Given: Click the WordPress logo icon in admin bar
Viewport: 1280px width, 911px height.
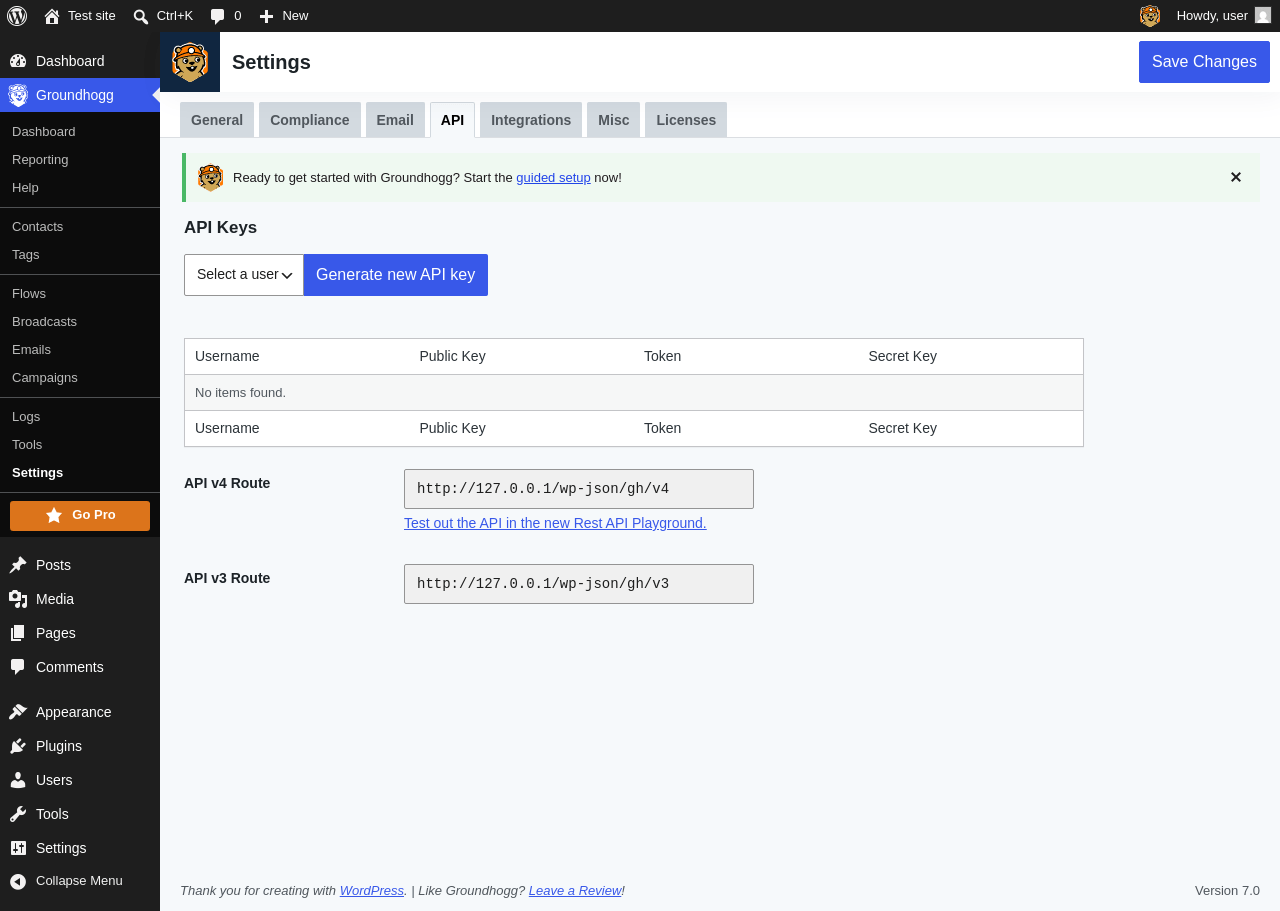Looking at the screenshot, I should click(x=17, y=16).
